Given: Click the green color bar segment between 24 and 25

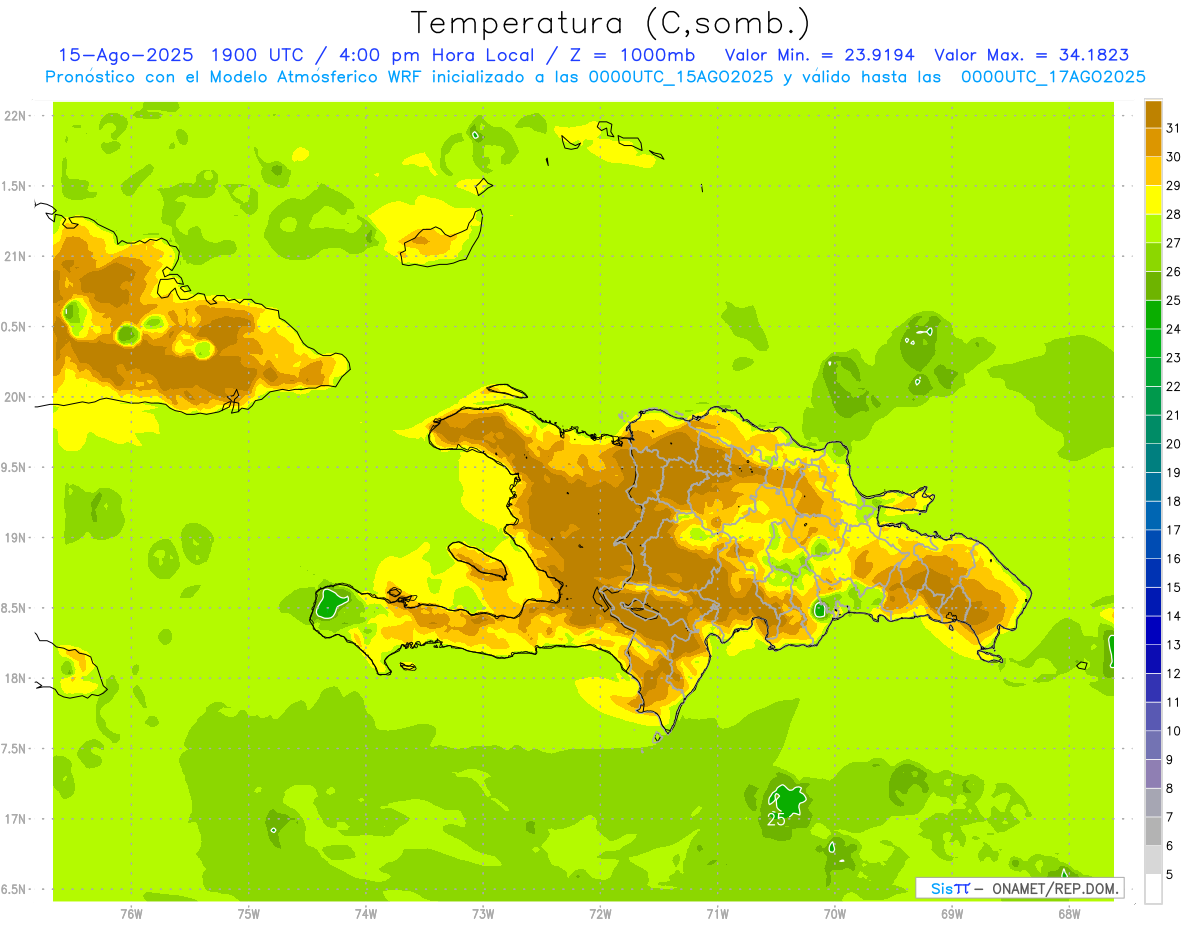Looking at the screenshot, I should 1153,315.
